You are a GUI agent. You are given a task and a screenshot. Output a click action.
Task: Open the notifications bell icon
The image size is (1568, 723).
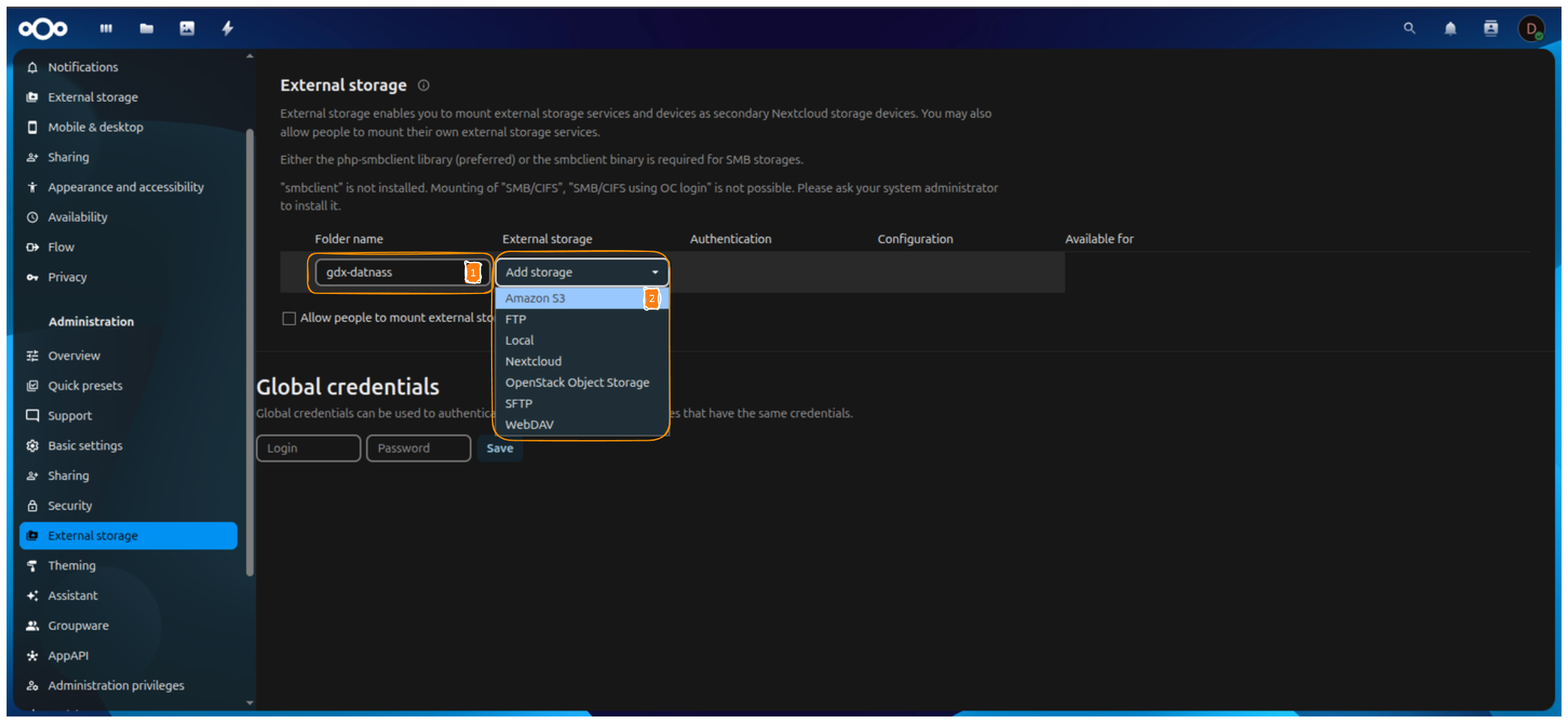click(x=1450, y=28)
